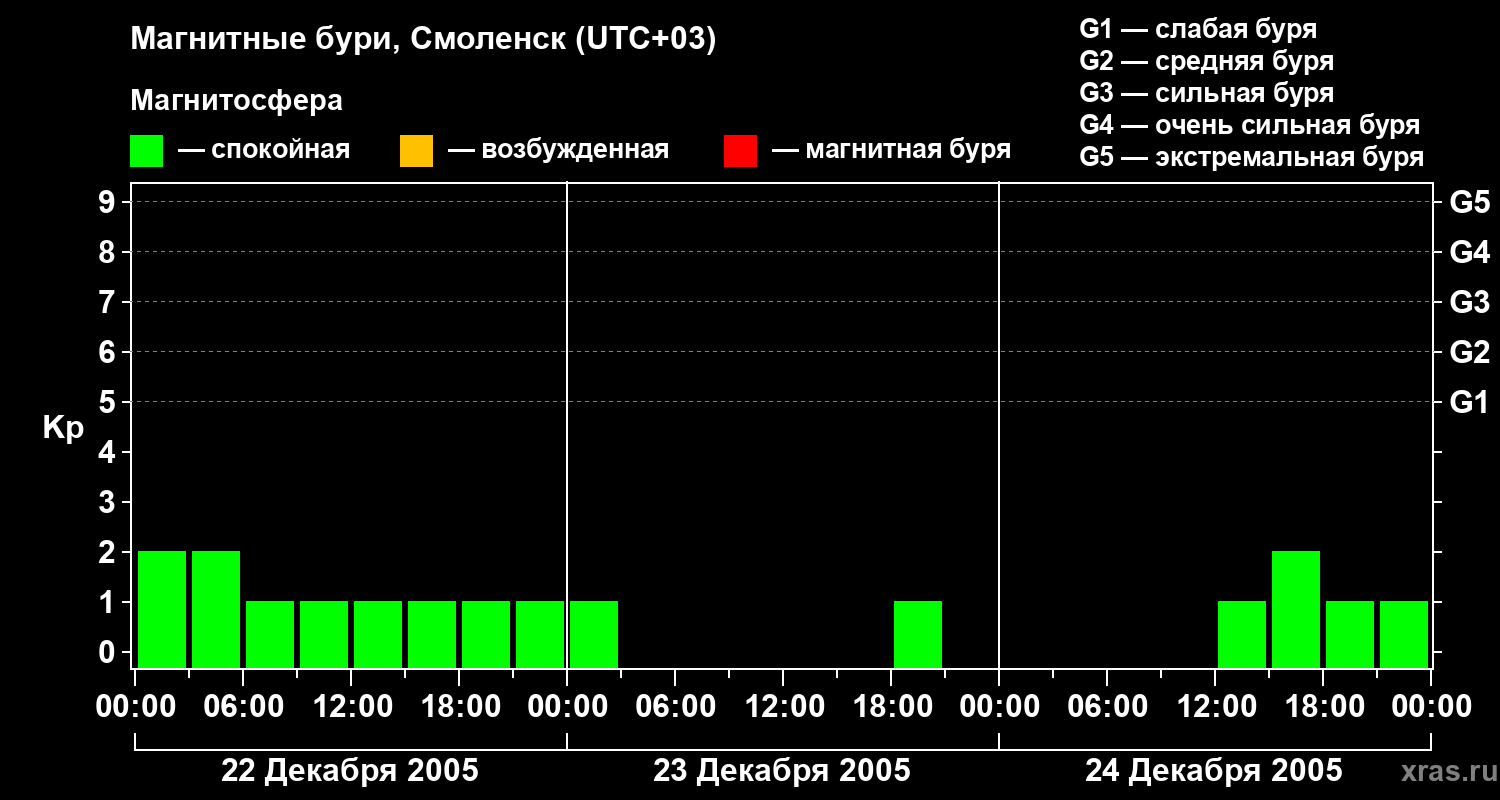Click the red 'магнитная буря' legend swatch
1500x800 pixels.
coord(740,151)
